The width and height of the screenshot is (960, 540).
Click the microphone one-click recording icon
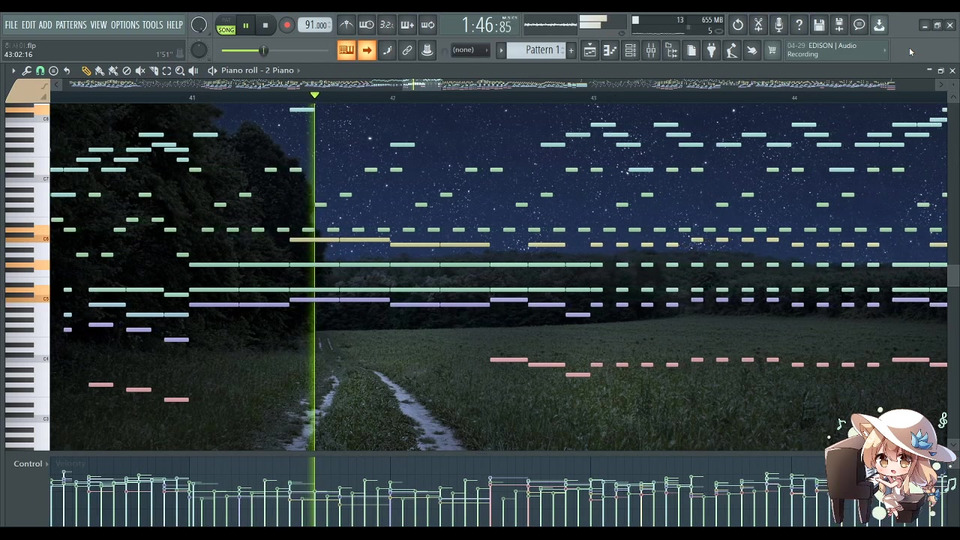point(778,25)
